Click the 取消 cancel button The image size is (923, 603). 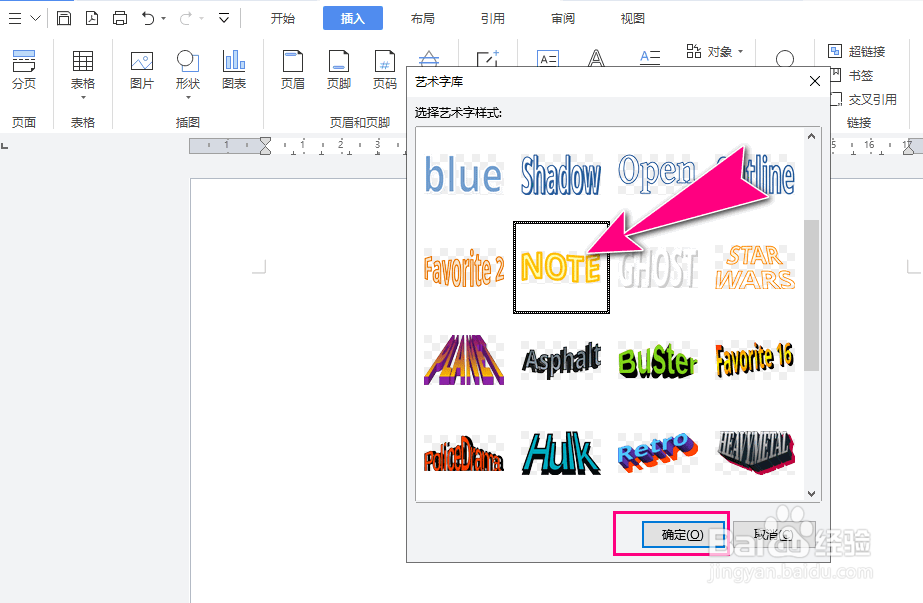click(774, 534)
